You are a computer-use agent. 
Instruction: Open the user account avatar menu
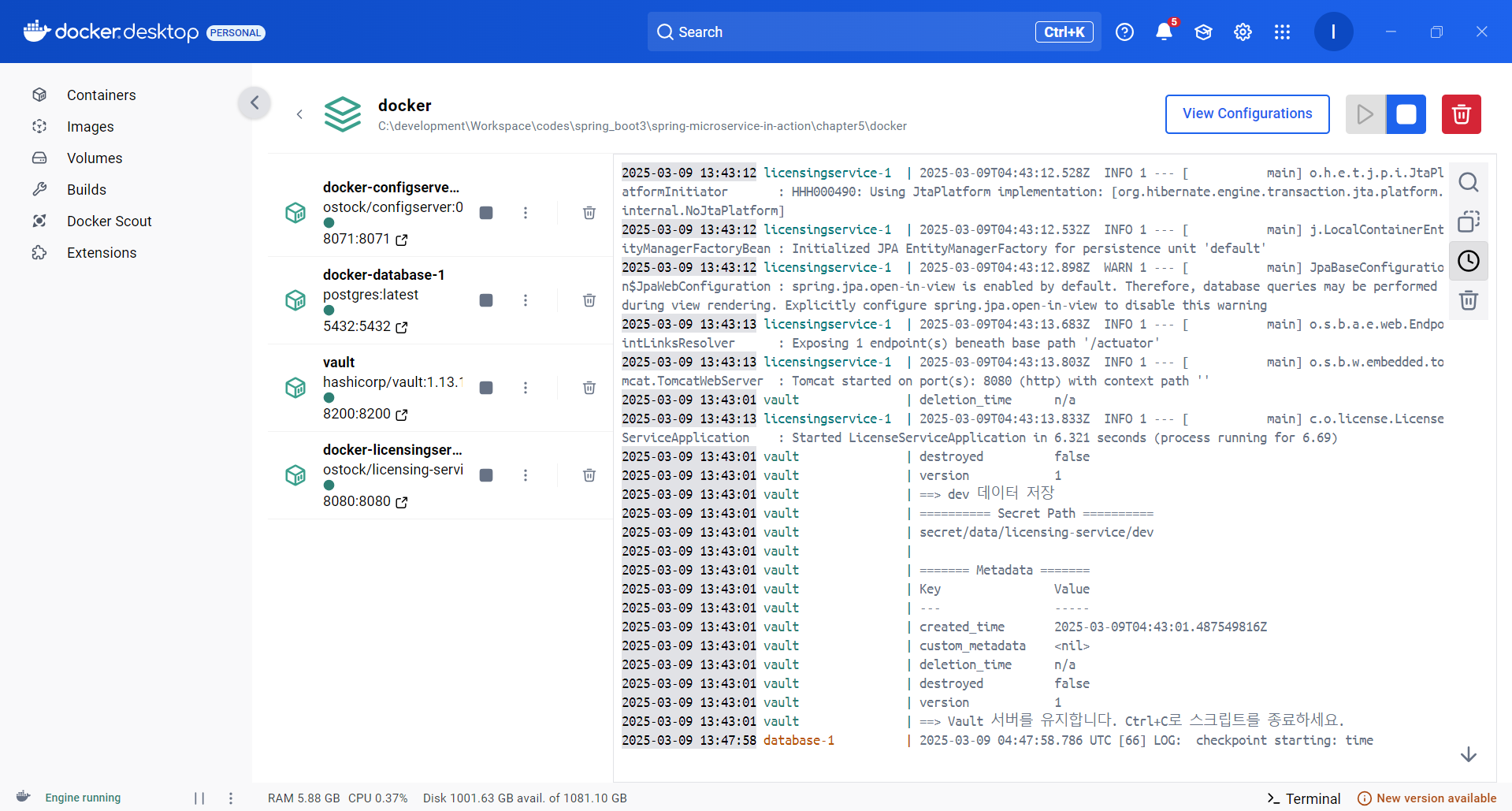pyautogui.click(x=1333, y=32)
